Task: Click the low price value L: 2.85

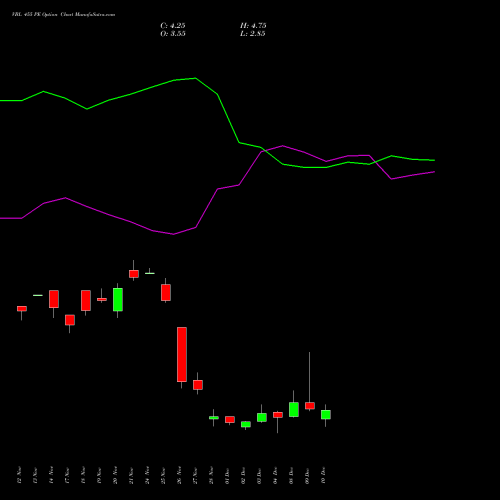Action: (253, 34)
